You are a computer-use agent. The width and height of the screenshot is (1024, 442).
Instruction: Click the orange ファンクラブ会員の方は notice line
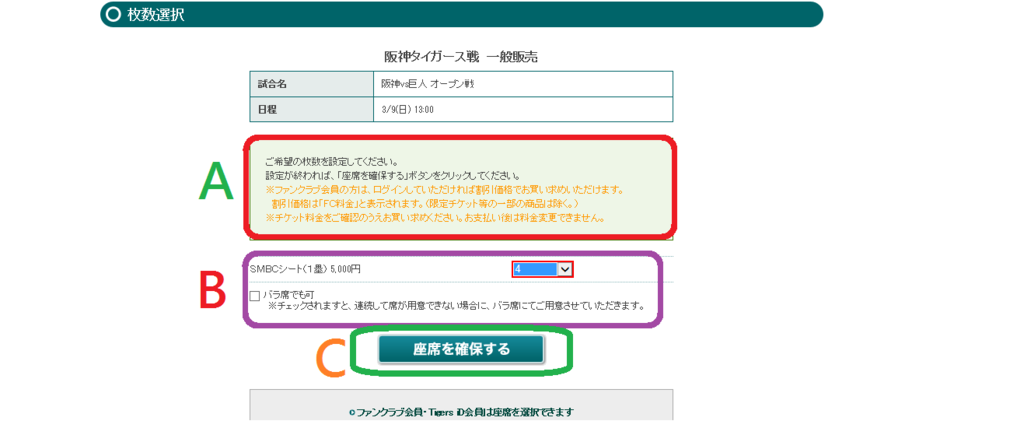pyautogui.click(x=445, y=190)
